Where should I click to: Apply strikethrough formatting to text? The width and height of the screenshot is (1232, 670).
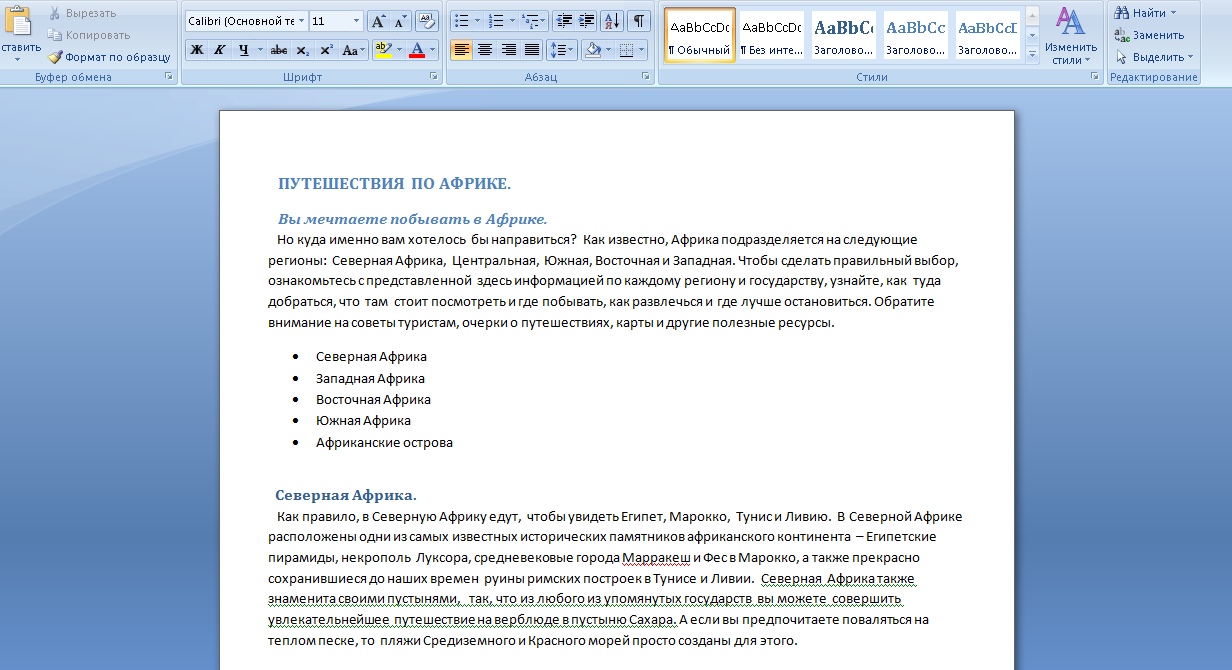tap(278, 49)
